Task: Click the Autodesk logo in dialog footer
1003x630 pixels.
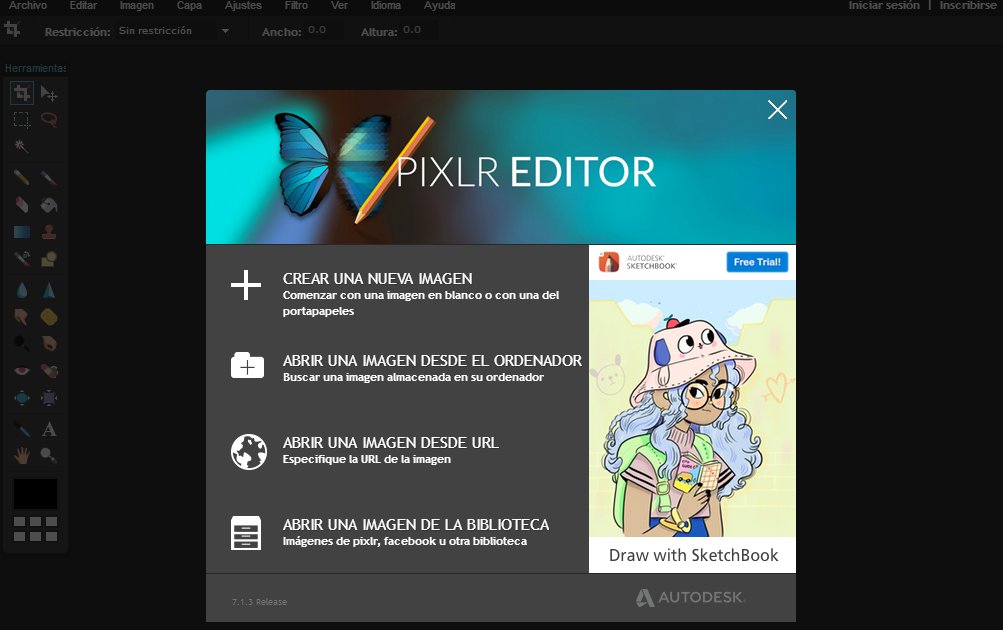Action: tap(691, 597)
